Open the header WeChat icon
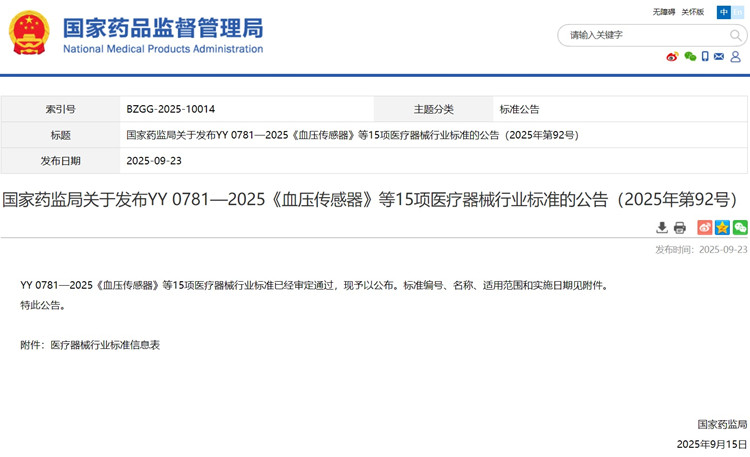 click(x=689, y=57)
